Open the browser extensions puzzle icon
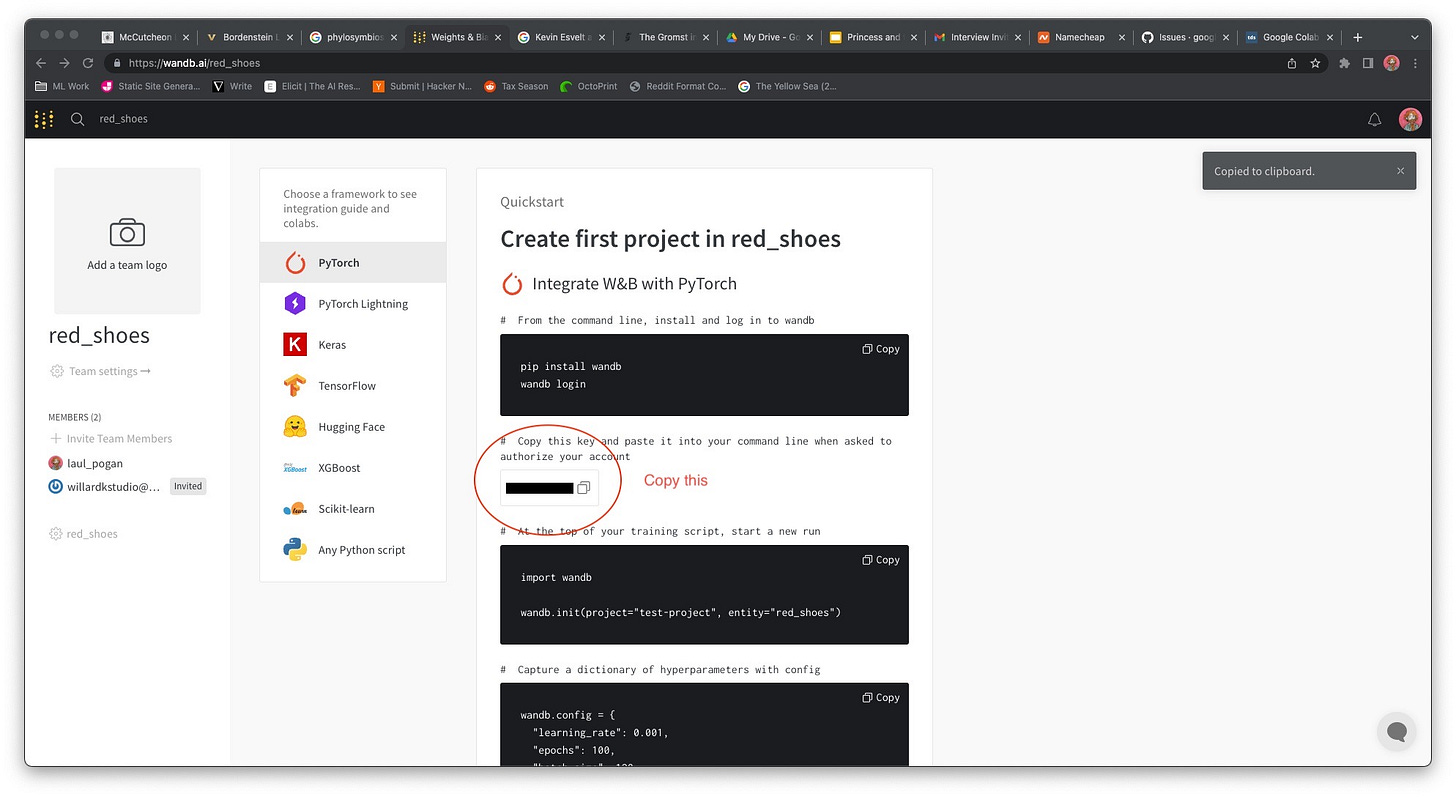 (x=1344, y=63)
